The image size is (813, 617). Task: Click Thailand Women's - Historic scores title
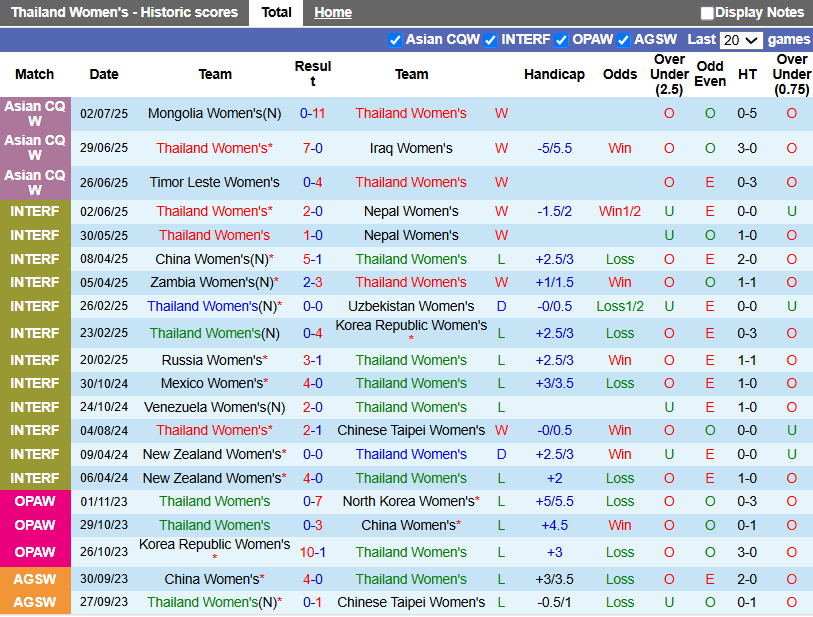click(x=124, y=12)
